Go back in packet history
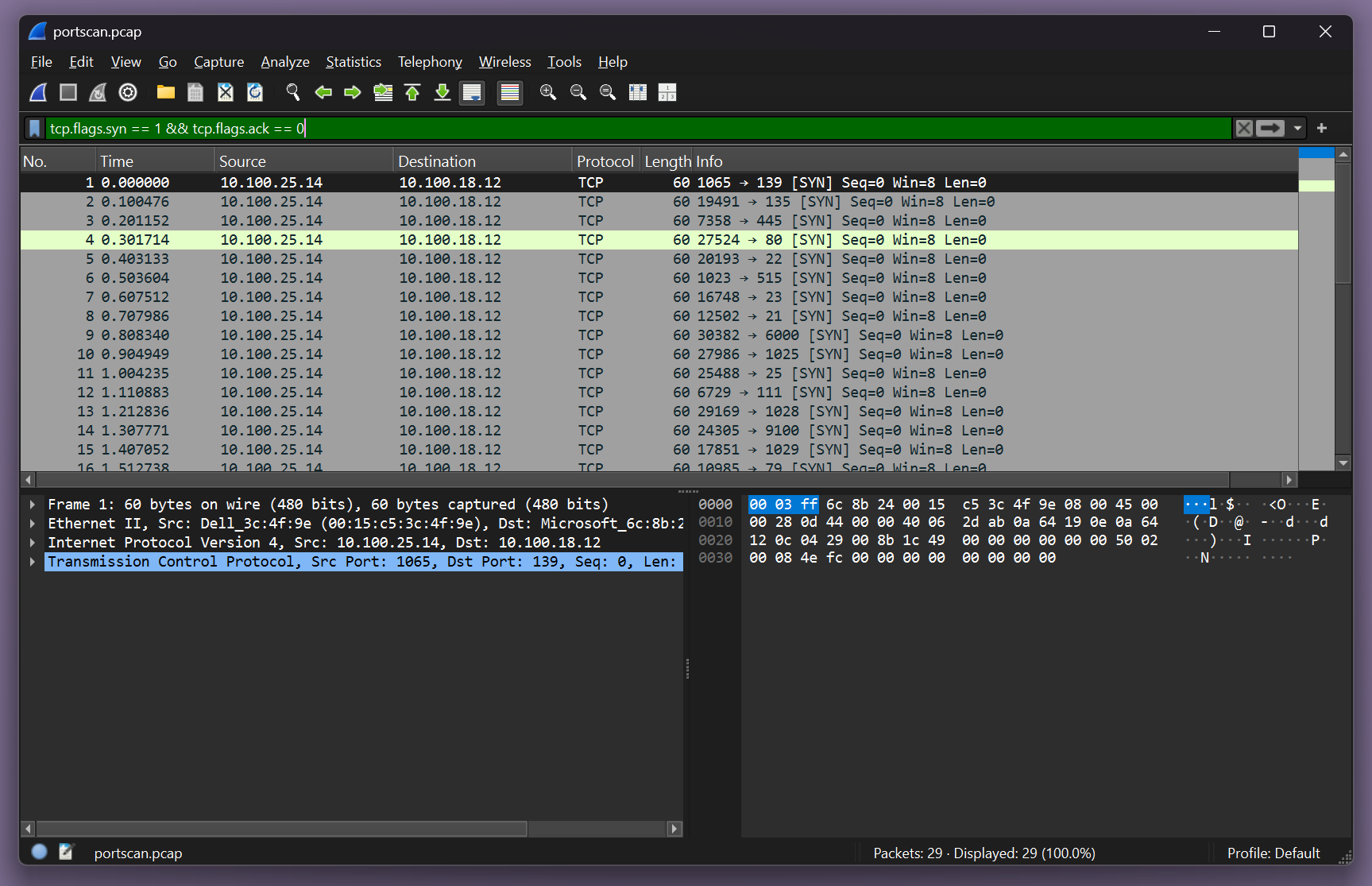Image resolution: width=1372 pixels, height=886 pixels. (x=323, y=93)
